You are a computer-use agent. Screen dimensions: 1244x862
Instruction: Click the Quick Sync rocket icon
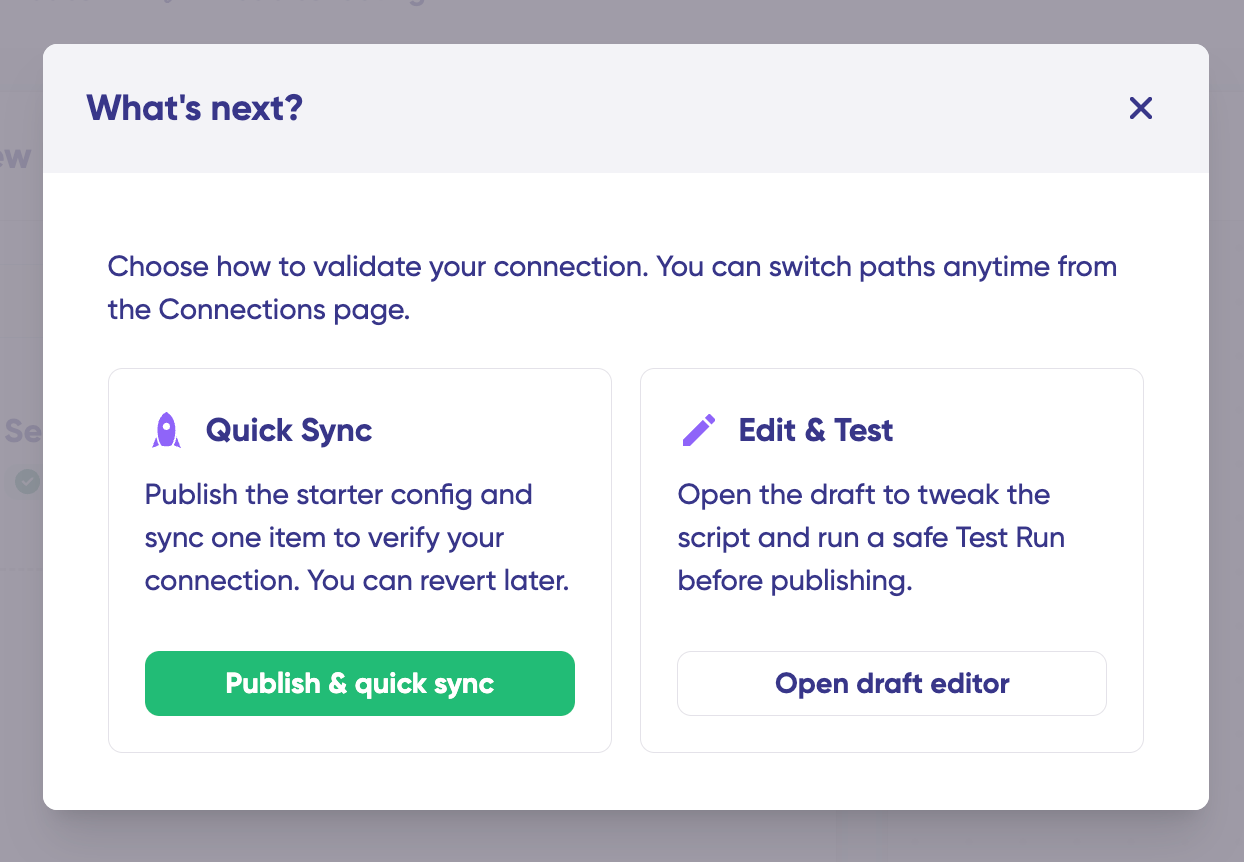[x=166, y=430]
